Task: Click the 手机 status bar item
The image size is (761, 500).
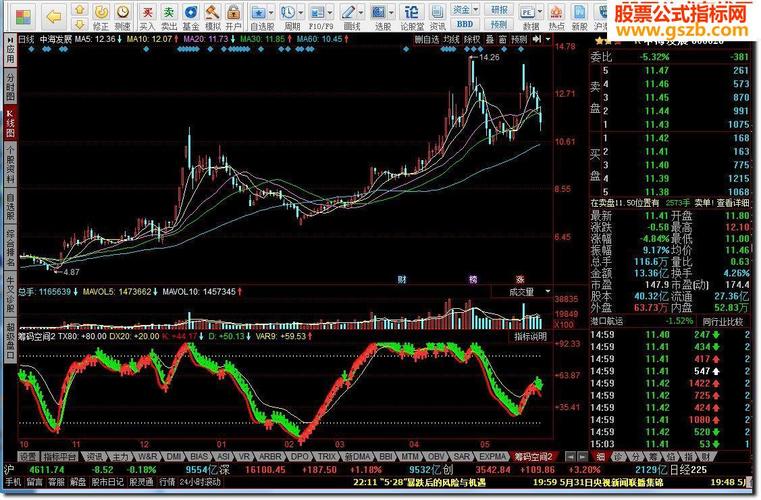Action: tap(13, 482)
